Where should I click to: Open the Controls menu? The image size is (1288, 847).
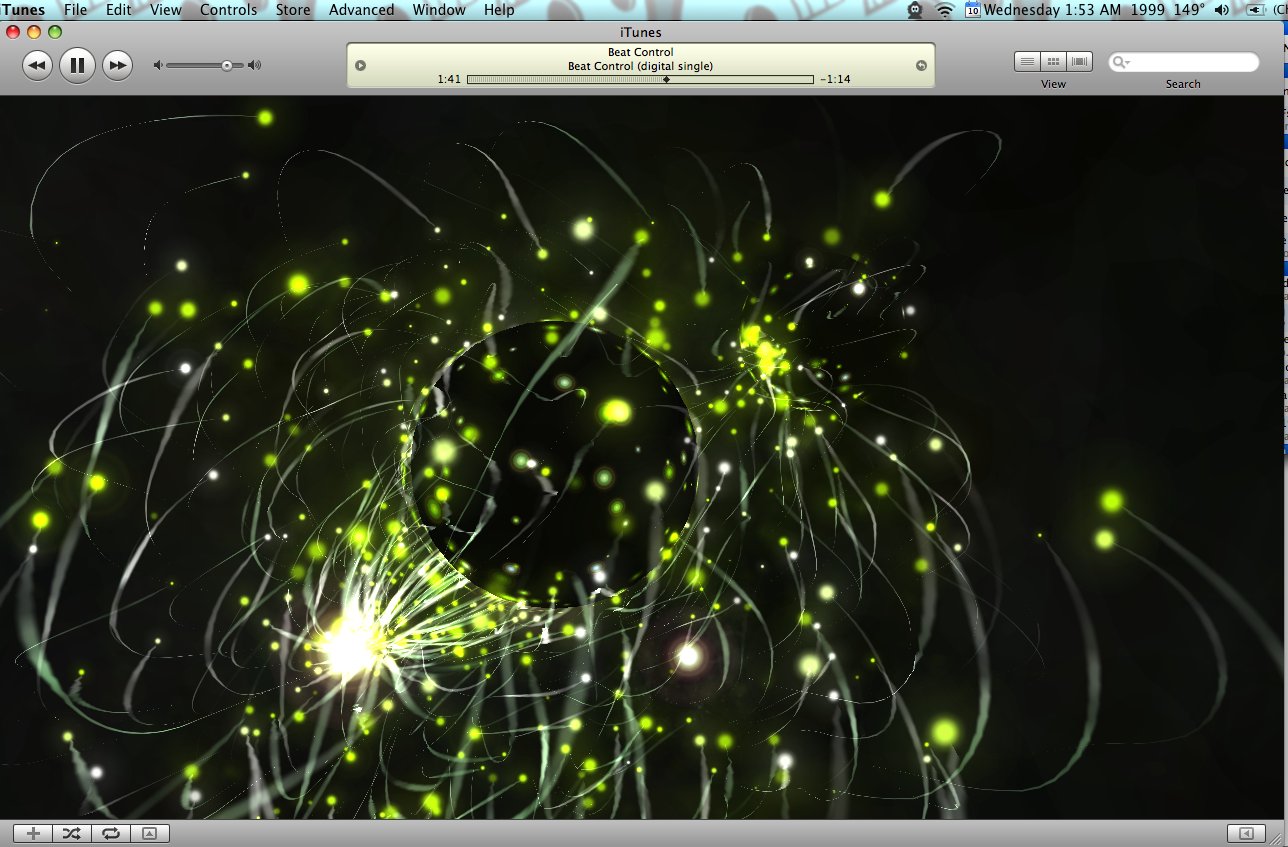click(x=228, y=10)
